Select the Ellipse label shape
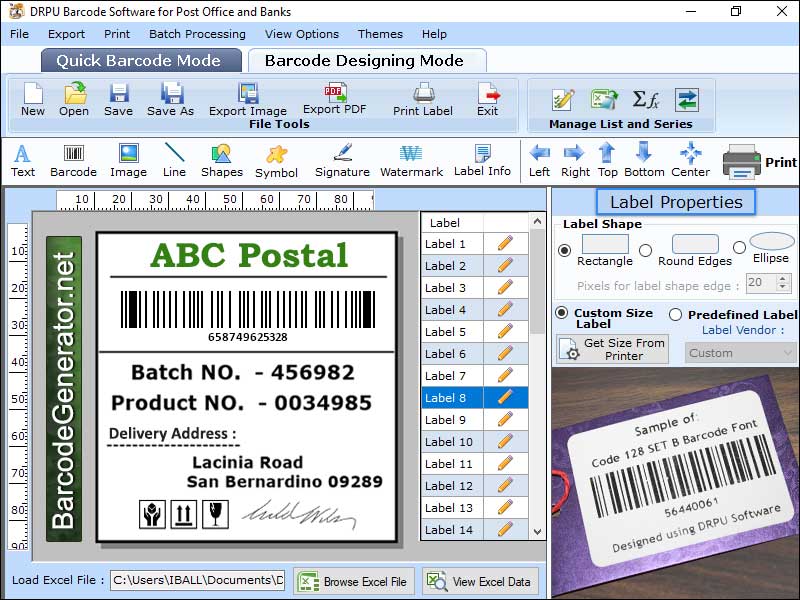800x600 pixels. click(741, 249)
